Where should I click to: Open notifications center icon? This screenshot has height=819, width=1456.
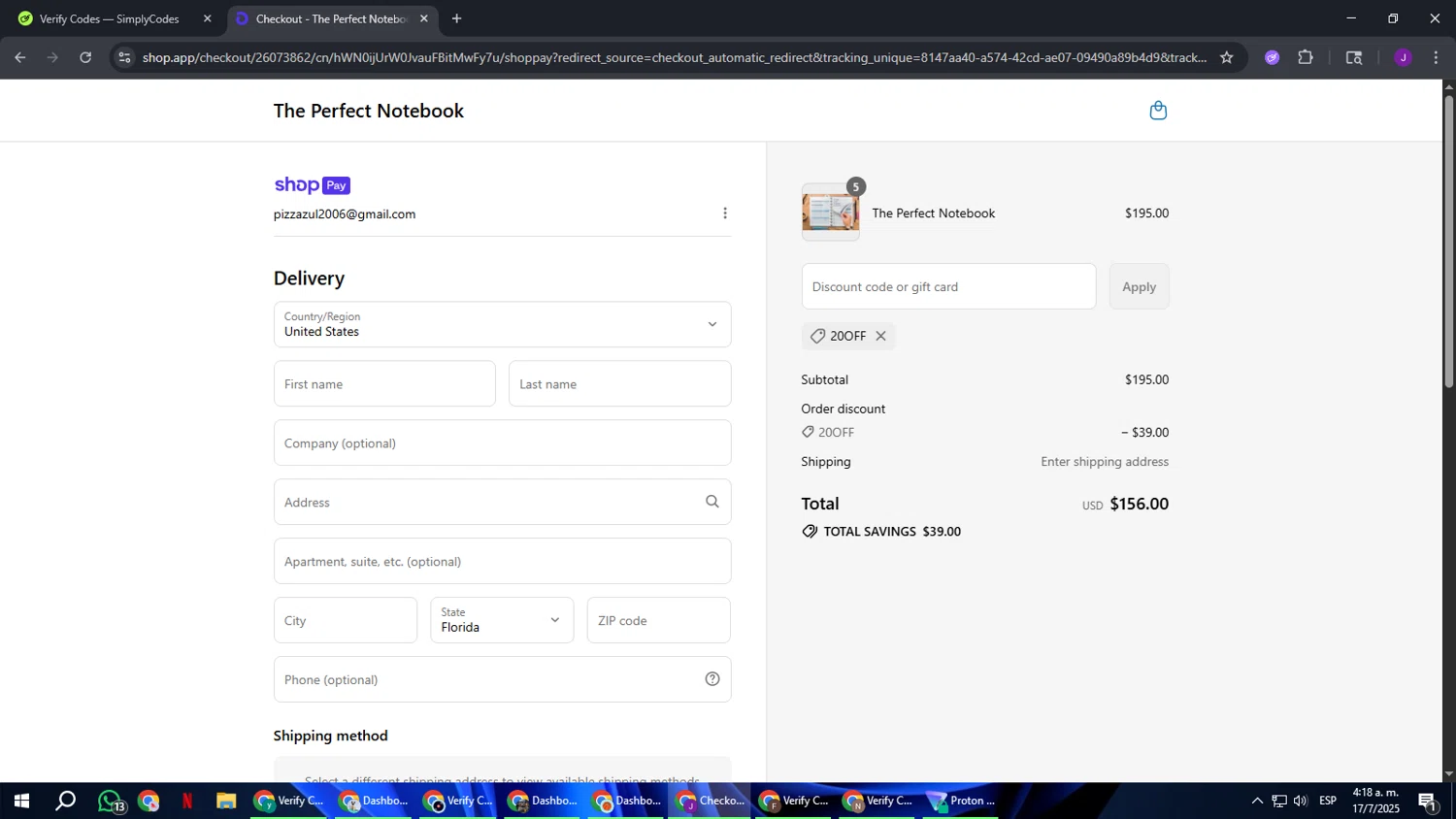(1428, 801)
